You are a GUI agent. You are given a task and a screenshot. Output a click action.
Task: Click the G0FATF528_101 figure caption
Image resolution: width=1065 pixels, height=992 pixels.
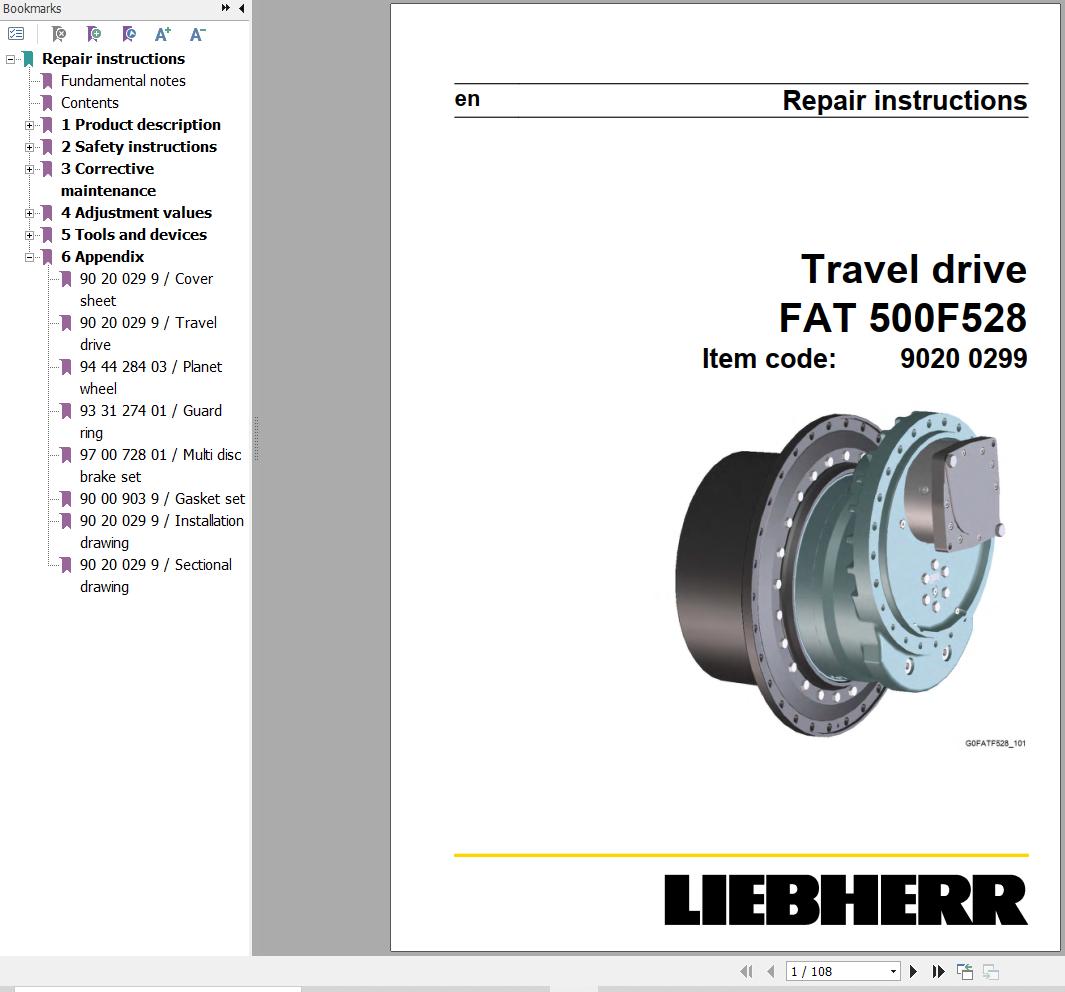[995, 743]
